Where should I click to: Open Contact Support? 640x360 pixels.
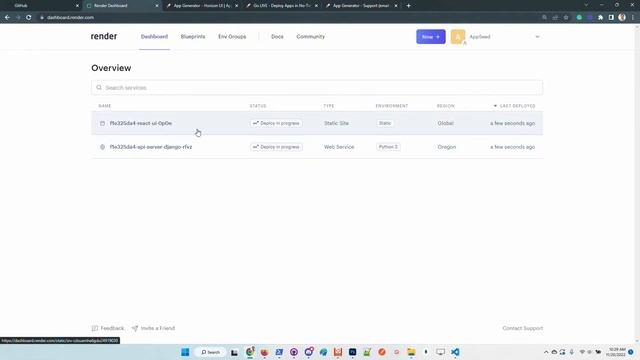(x=522, y=328)
